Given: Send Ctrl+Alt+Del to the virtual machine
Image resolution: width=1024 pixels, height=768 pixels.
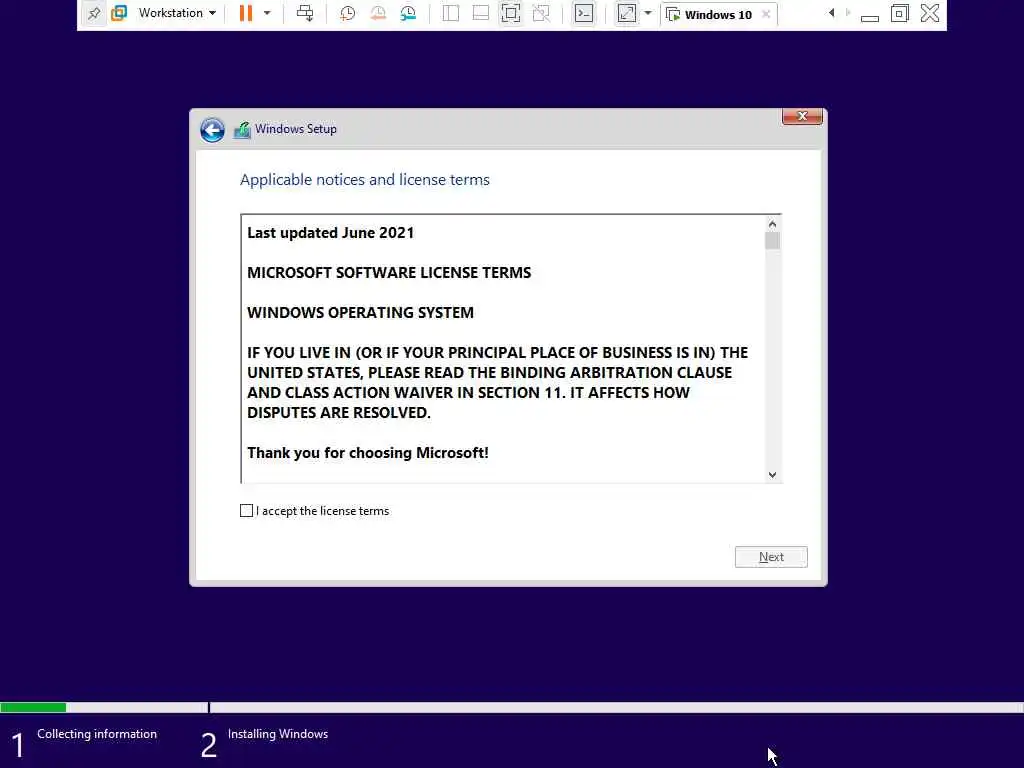Looking at the screenshot, I should [305, 13].
